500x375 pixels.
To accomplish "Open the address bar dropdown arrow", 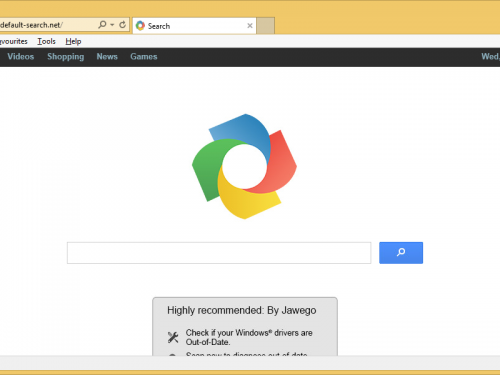I will pos(112,25).
